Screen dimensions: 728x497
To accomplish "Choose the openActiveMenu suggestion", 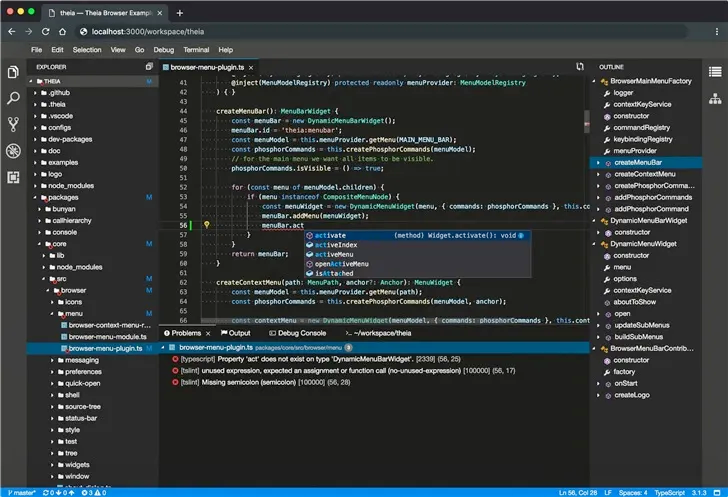I will coord(418,264).
